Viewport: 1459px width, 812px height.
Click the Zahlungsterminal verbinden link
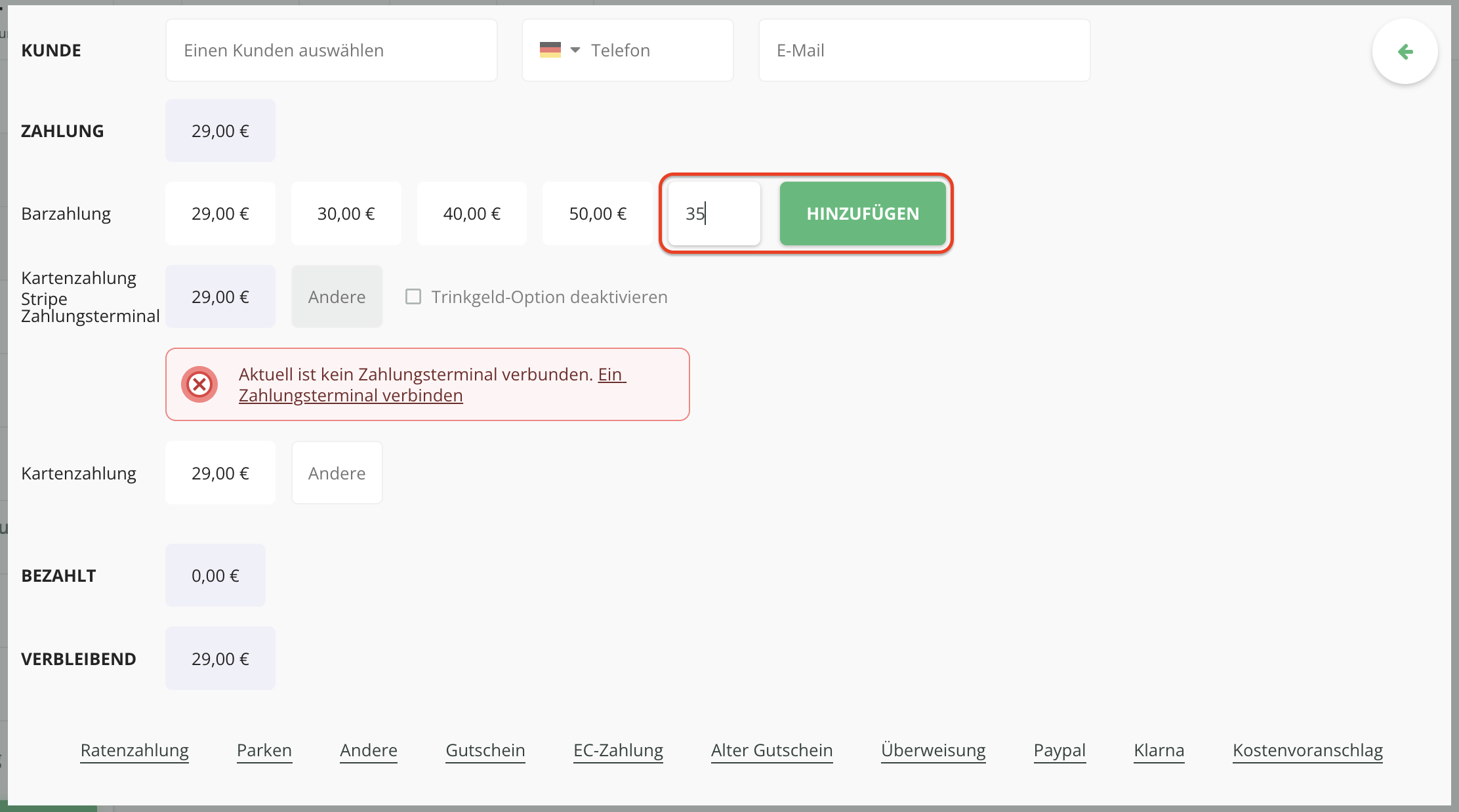click(x=351, y=396)
